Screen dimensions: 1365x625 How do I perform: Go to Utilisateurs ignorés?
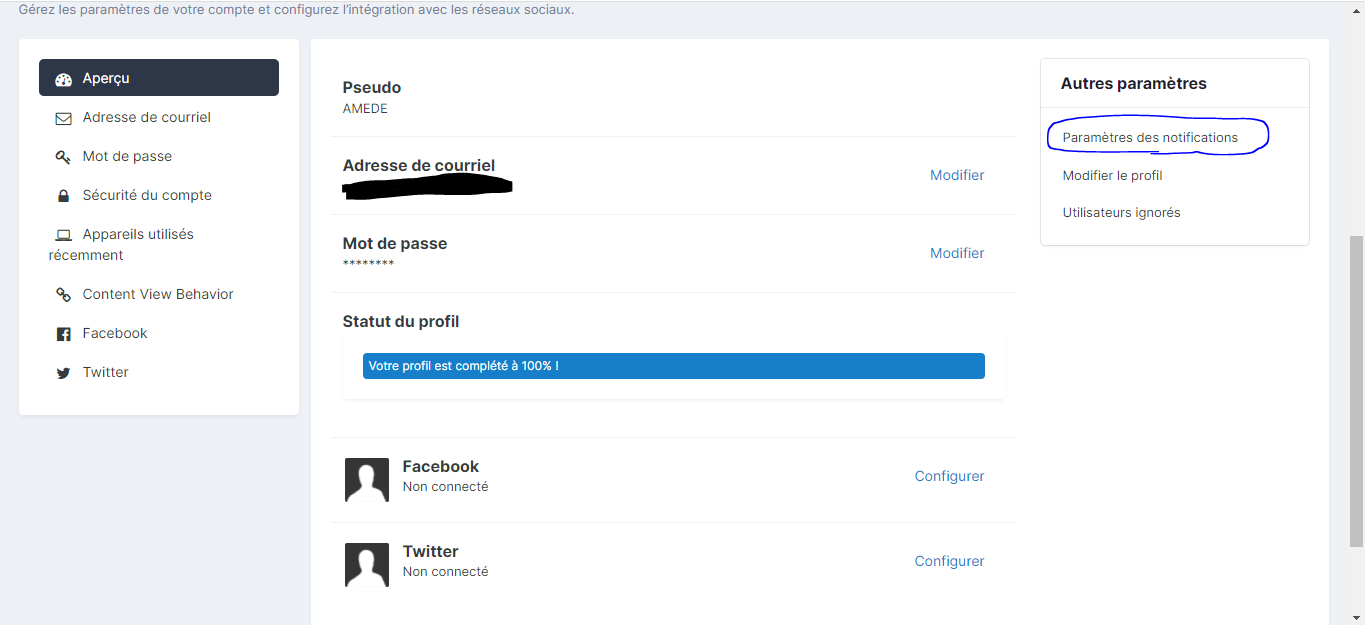click(x=1121, y=213)
